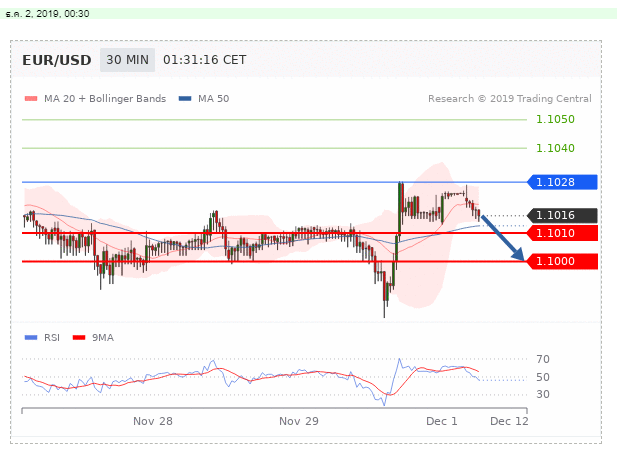Viewport: 617px width, 454px height.
Task: Click the 1.1050 resistance level label
Action: pos(555,119)
